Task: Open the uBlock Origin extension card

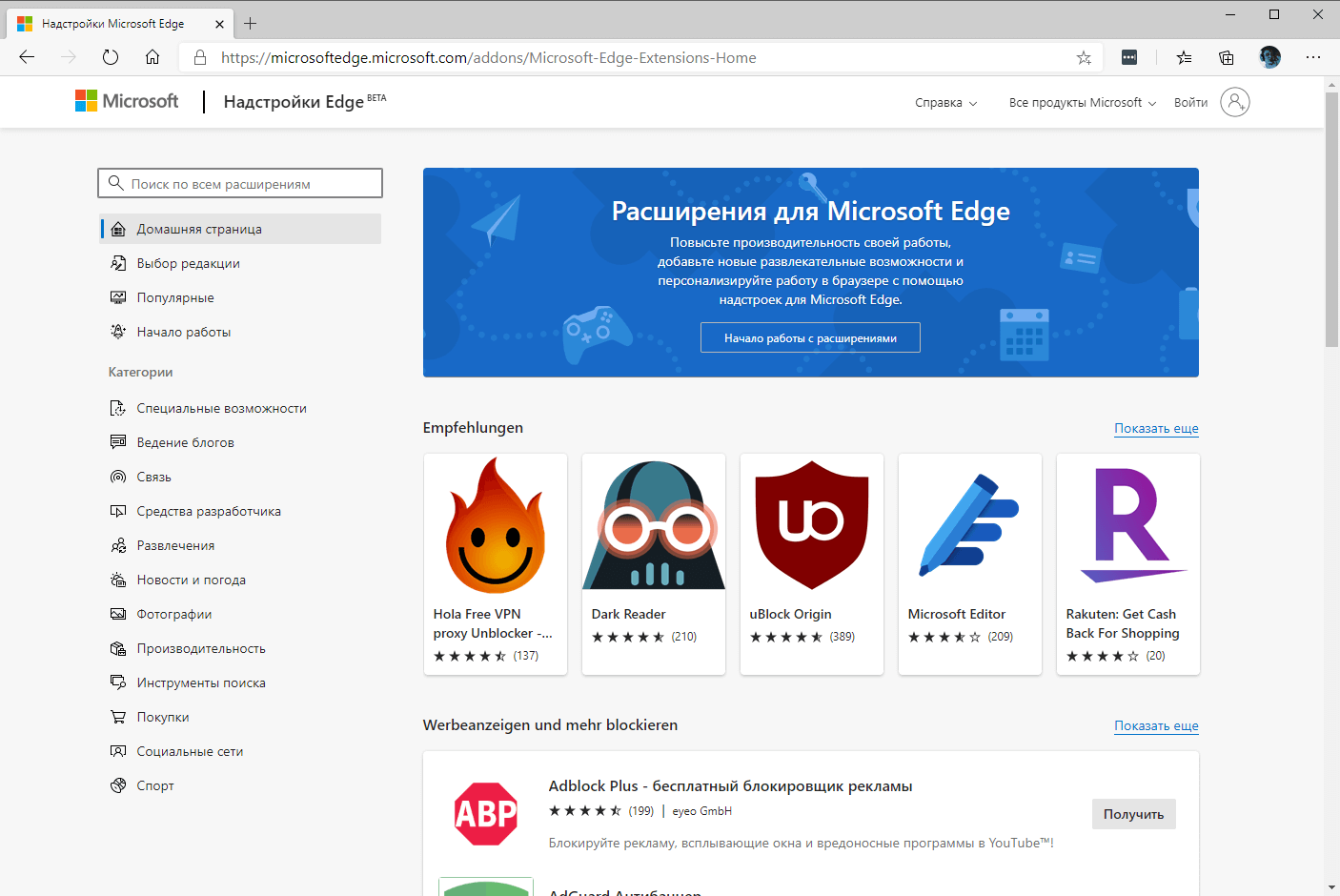Action: point(812,563)
